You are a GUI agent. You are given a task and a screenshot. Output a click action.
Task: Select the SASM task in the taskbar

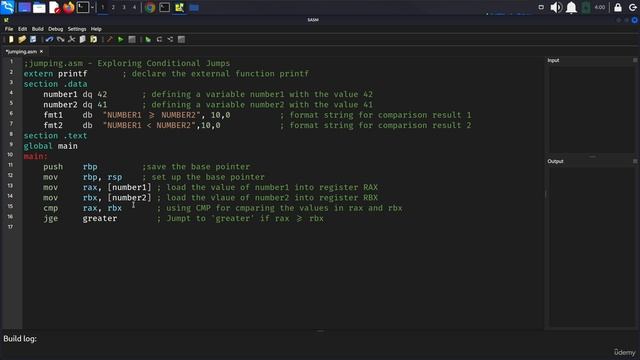point(179,7)
